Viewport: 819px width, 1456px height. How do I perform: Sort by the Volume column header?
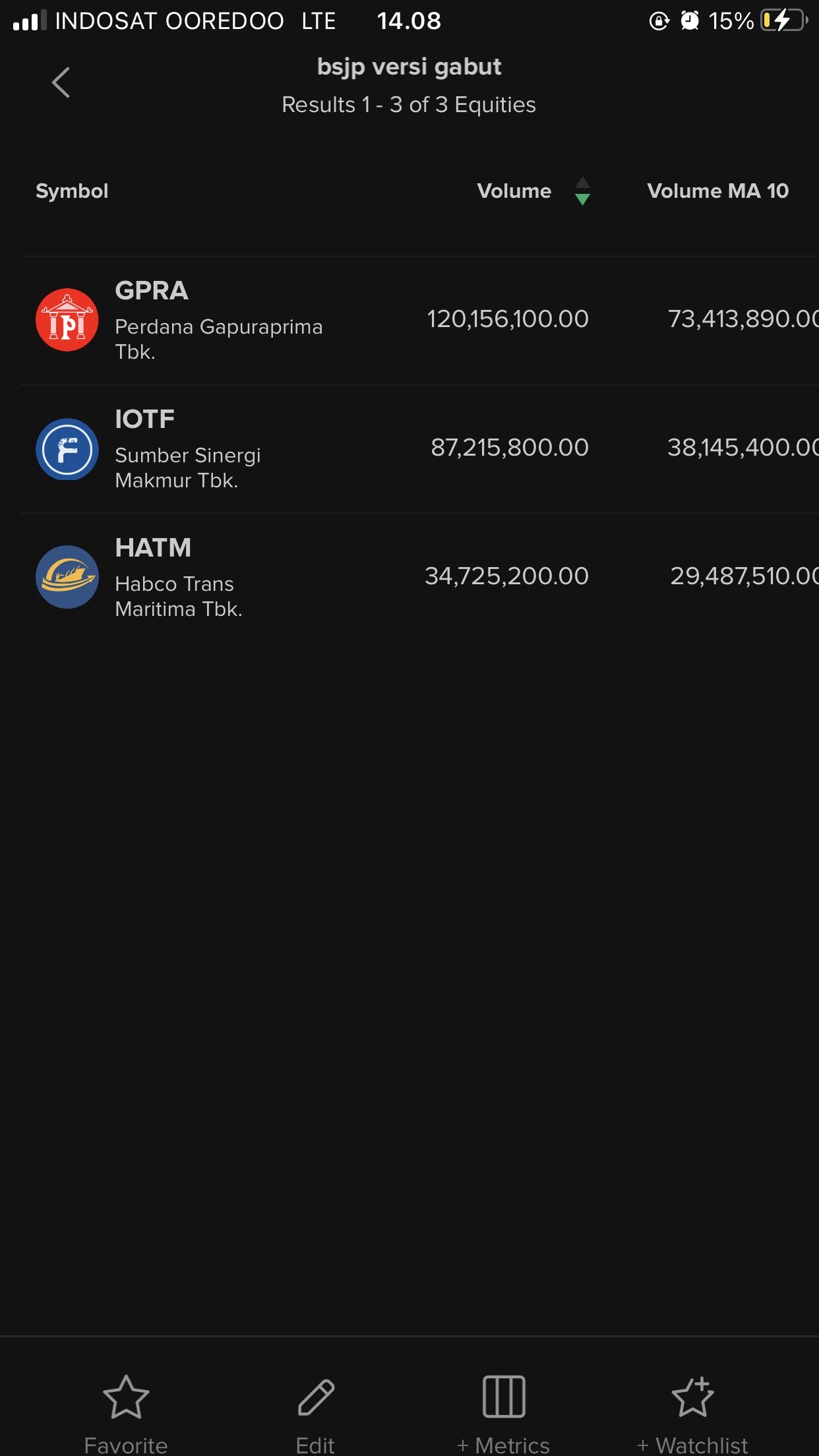pos(514,191)
